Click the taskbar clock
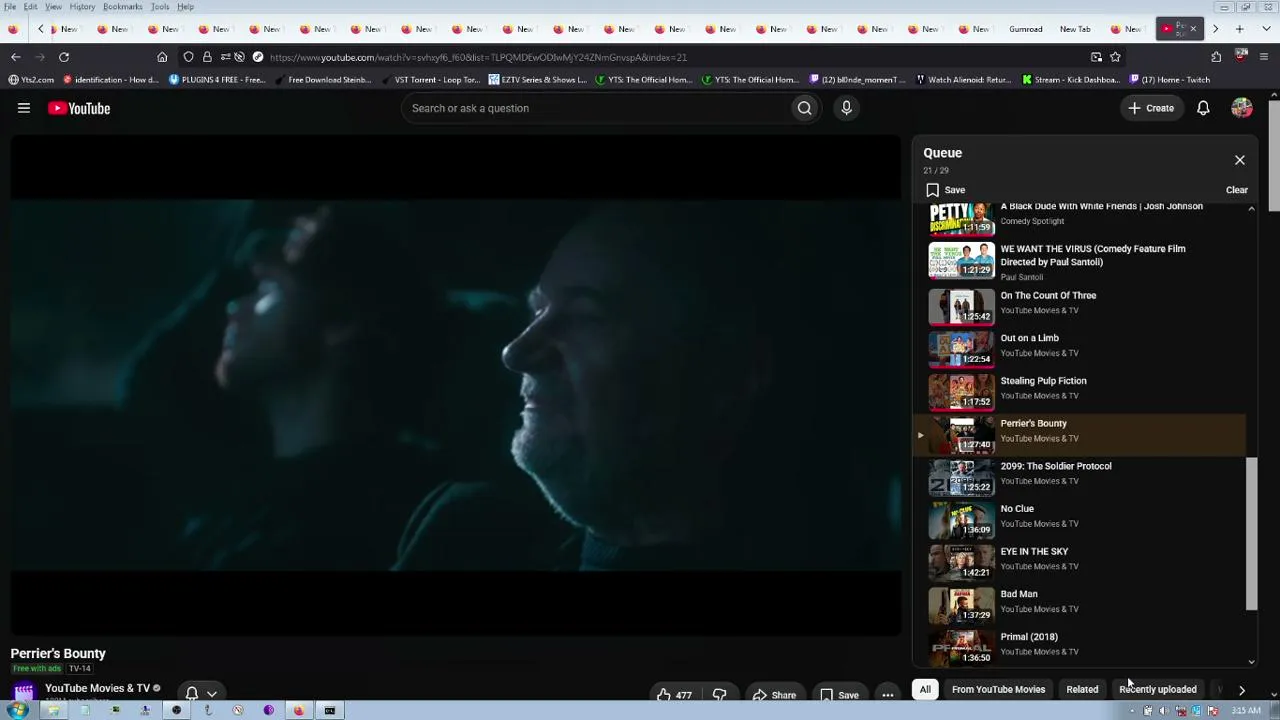The width and height of the screenshot is (1280, 720). click(x=1246, y=711)
